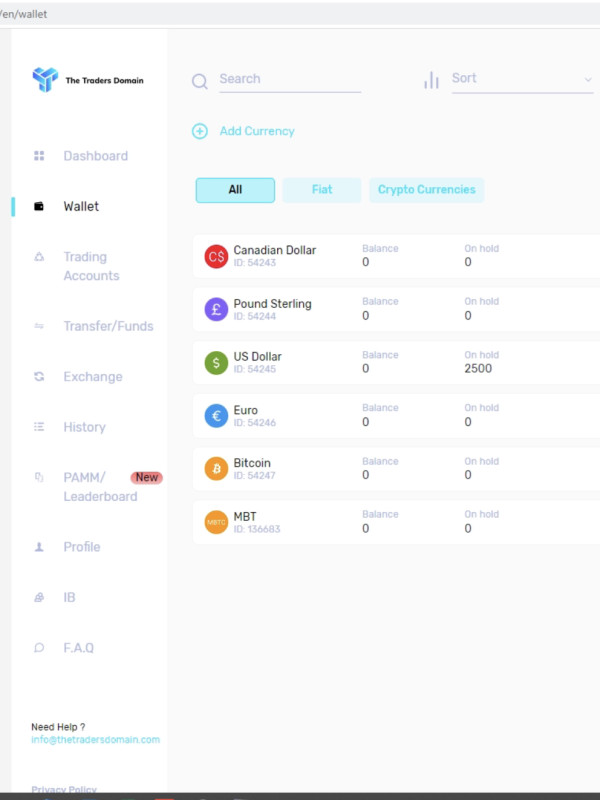
Task: Click The Traders Domain logo
Action: (88, 80)
